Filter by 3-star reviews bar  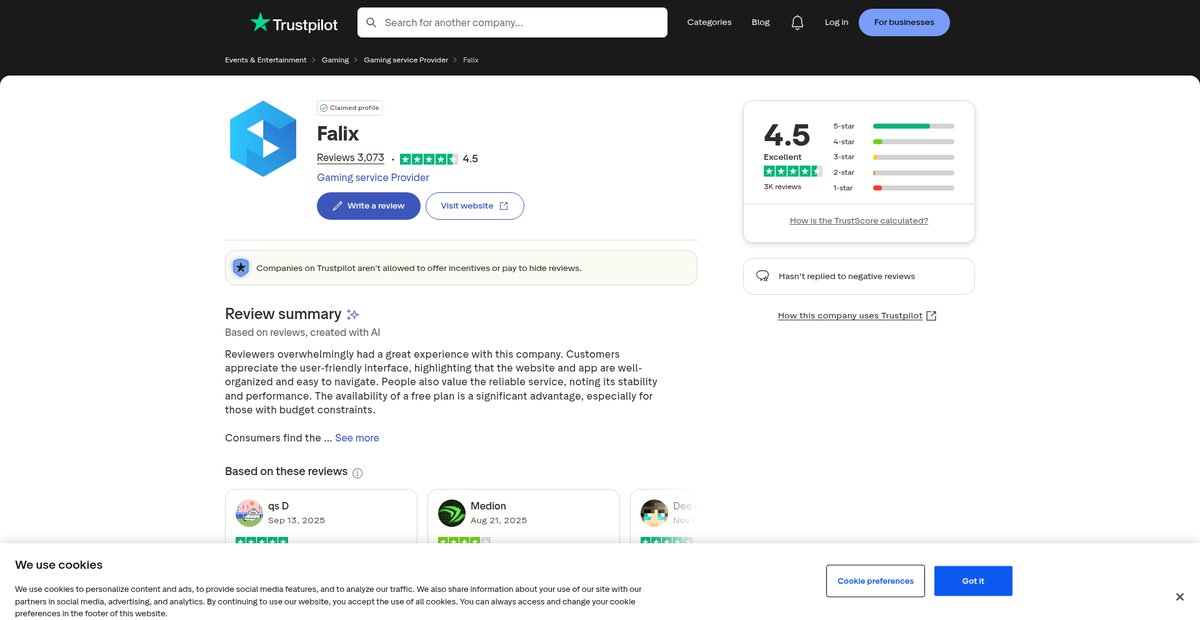tap(894, 157)
